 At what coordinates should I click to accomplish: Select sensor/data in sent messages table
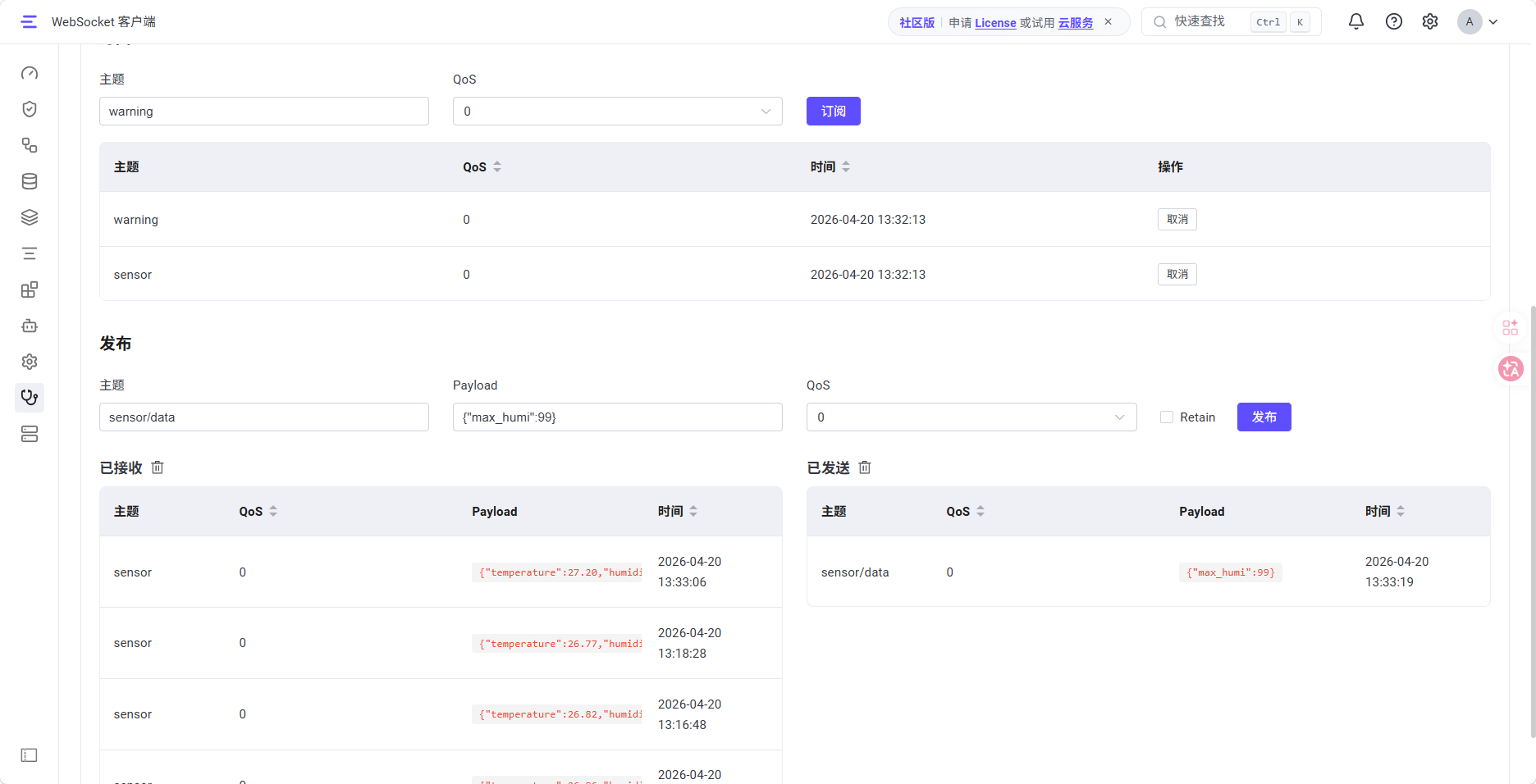coord(855,572)
